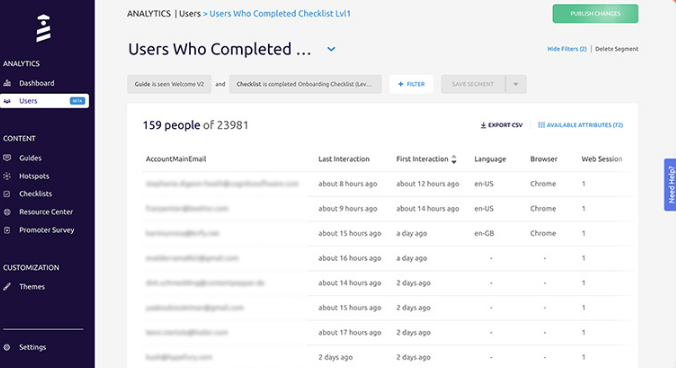Open Checklists in the Content menu
The height and width of the screenshot is (368, 676).
tap(35, 194)
